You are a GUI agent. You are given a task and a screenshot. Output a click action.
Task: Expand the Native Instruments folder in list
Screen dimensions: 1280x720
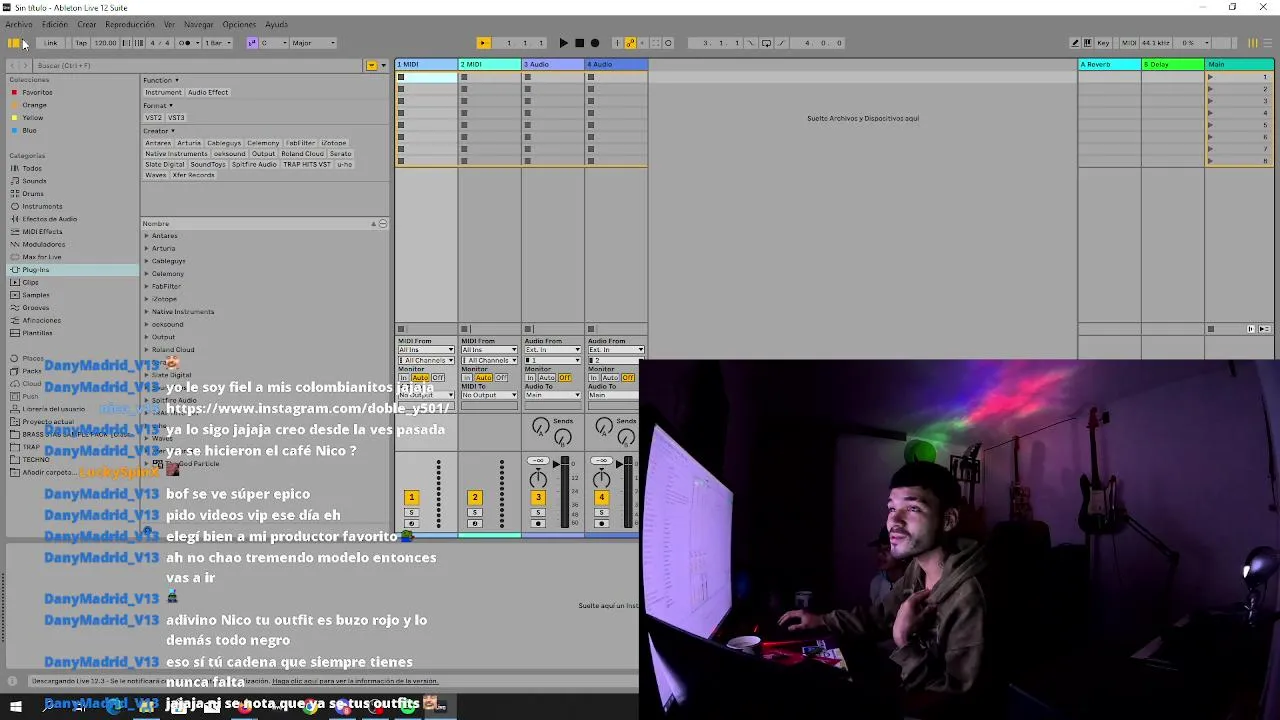click(146, 312)
